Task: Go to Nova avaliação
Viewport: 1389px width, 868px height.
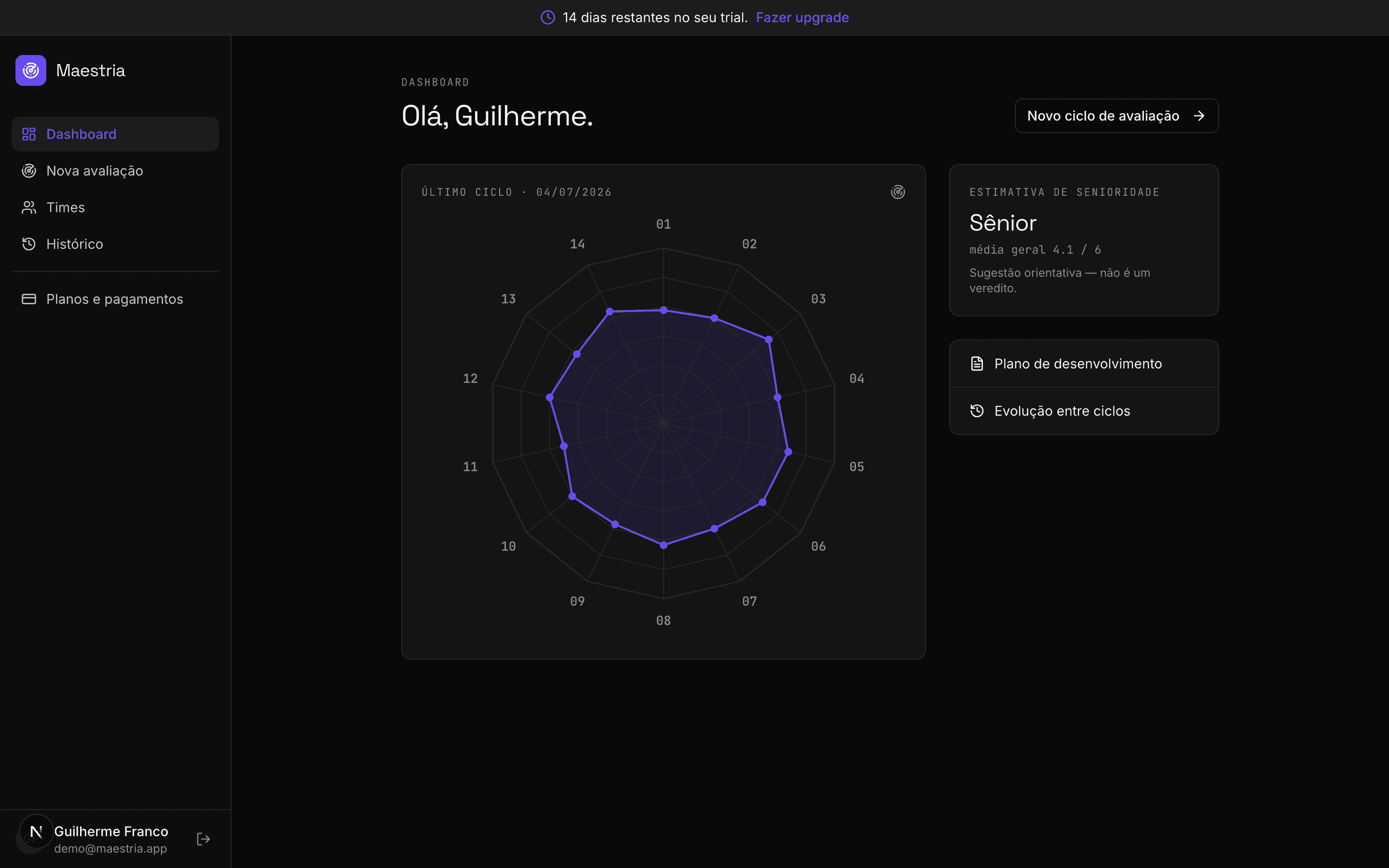Action: [115, 171]
